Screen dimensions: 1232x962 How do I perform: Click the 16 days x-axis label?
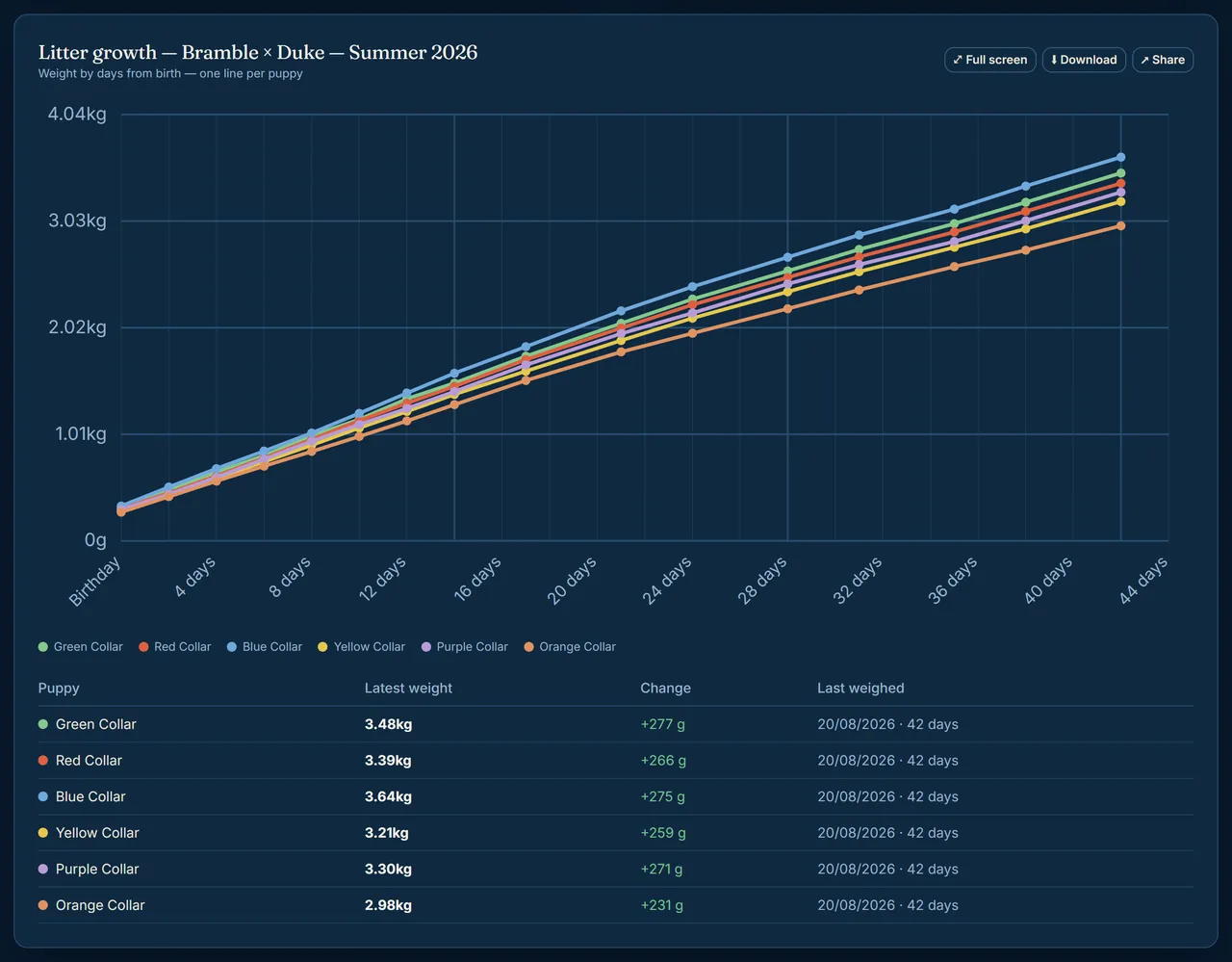477,579
